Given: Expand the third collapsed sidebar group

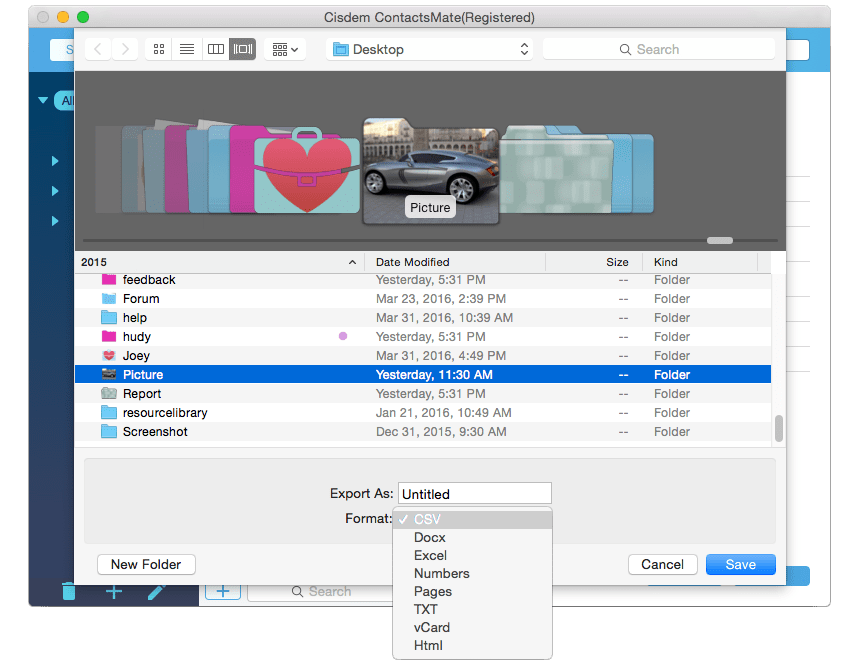Looking at the screenshot, I should click(55, 221).
